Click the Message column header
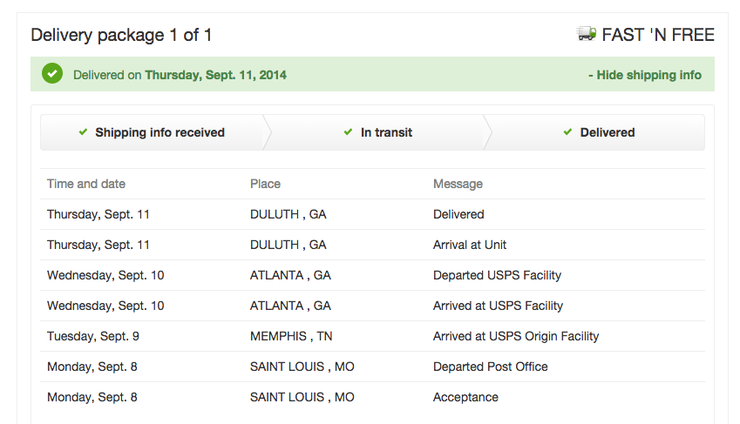Screen dimensions: 740x424 coord(458,184)
